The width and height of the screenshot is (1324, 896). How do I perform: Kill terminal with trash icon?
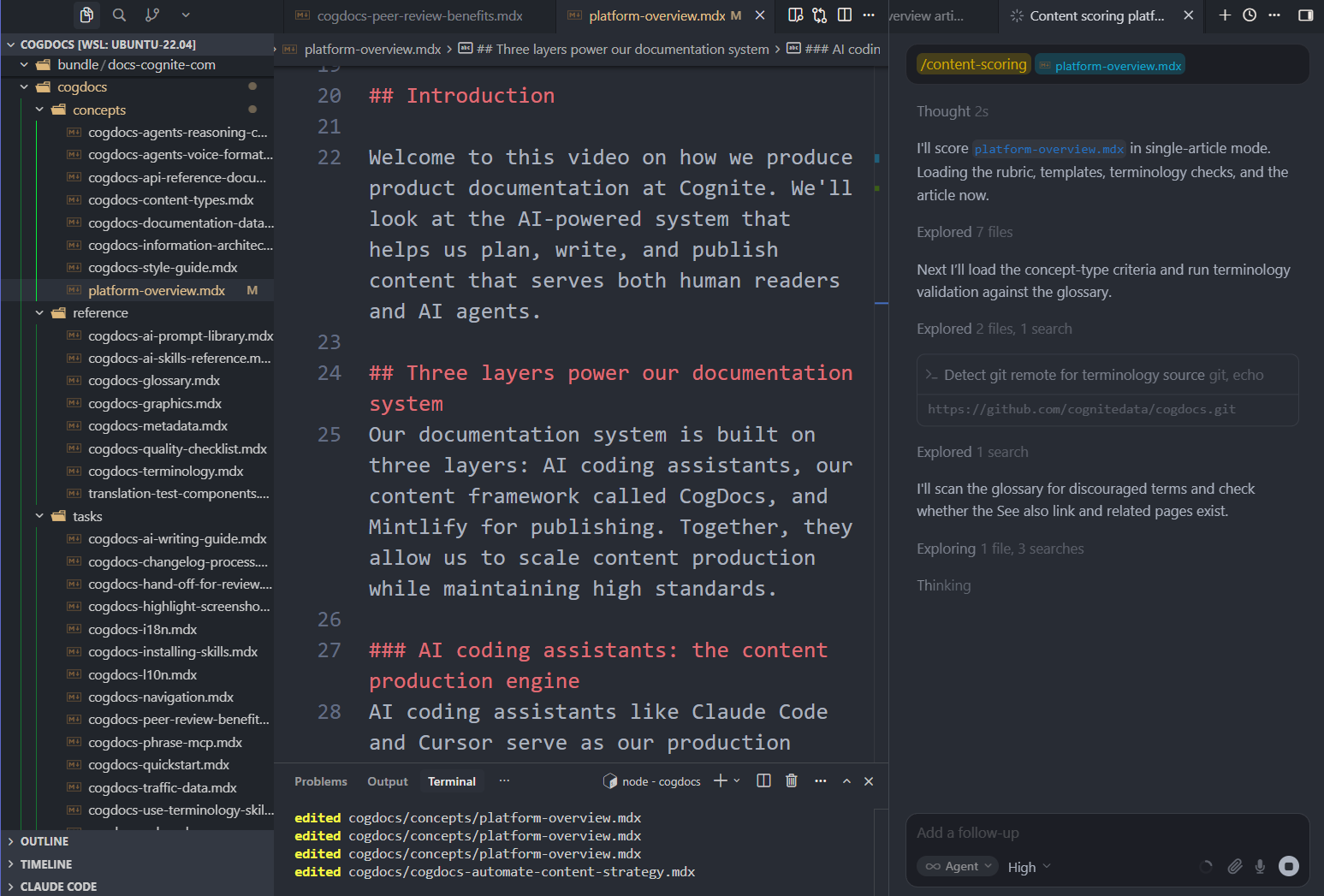point(792,780)
